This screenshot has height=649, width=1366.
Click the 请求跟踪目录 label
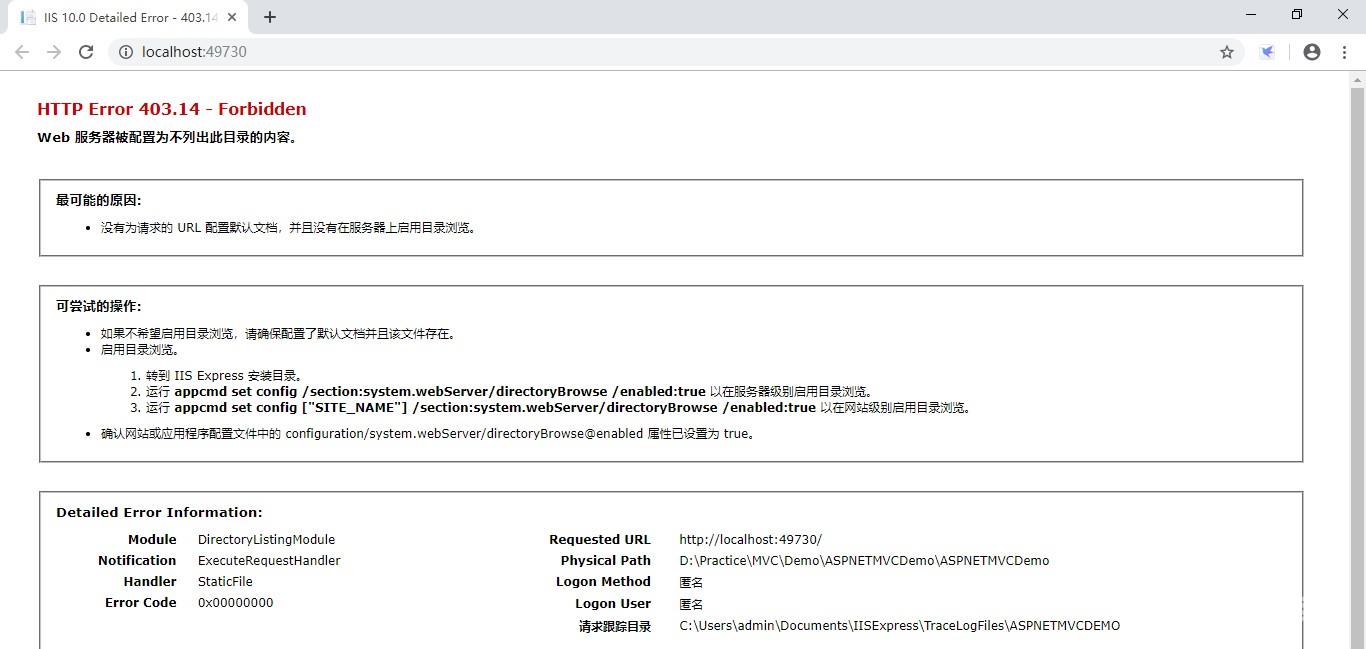point(615,626)
